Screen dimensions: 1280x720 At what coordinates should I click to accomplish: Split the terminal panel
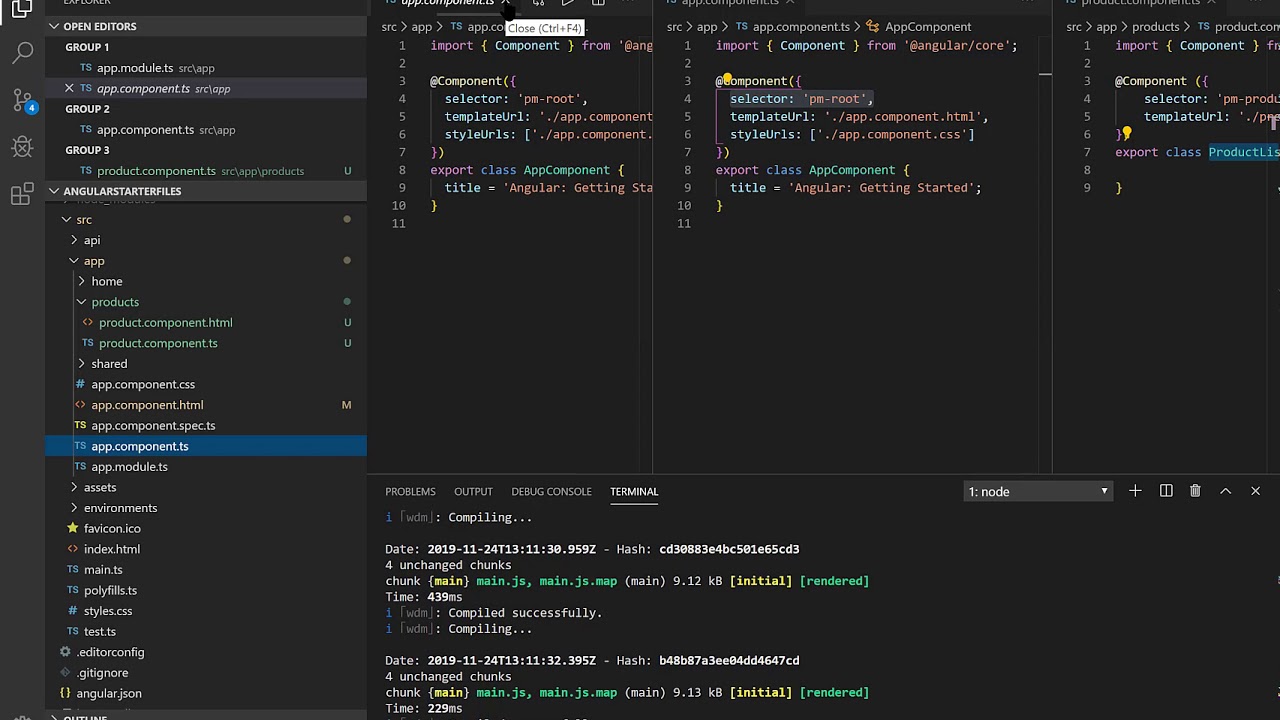tap(1166, 491)
